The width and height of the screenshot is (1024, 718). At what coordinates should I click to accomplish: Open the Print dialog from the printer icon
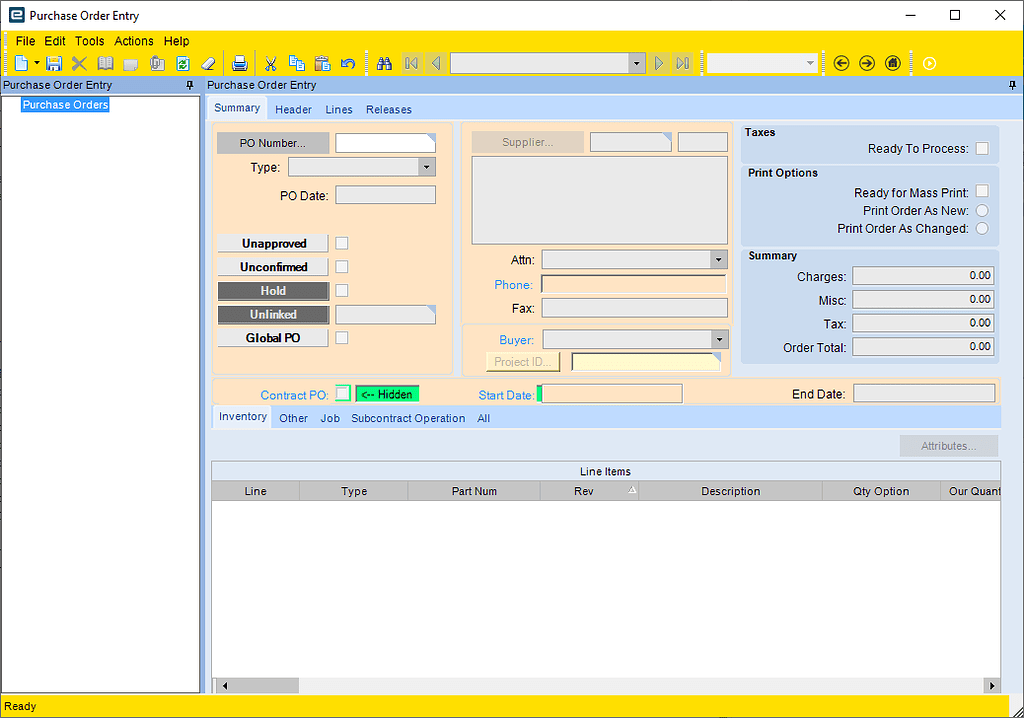click(239, 62)
